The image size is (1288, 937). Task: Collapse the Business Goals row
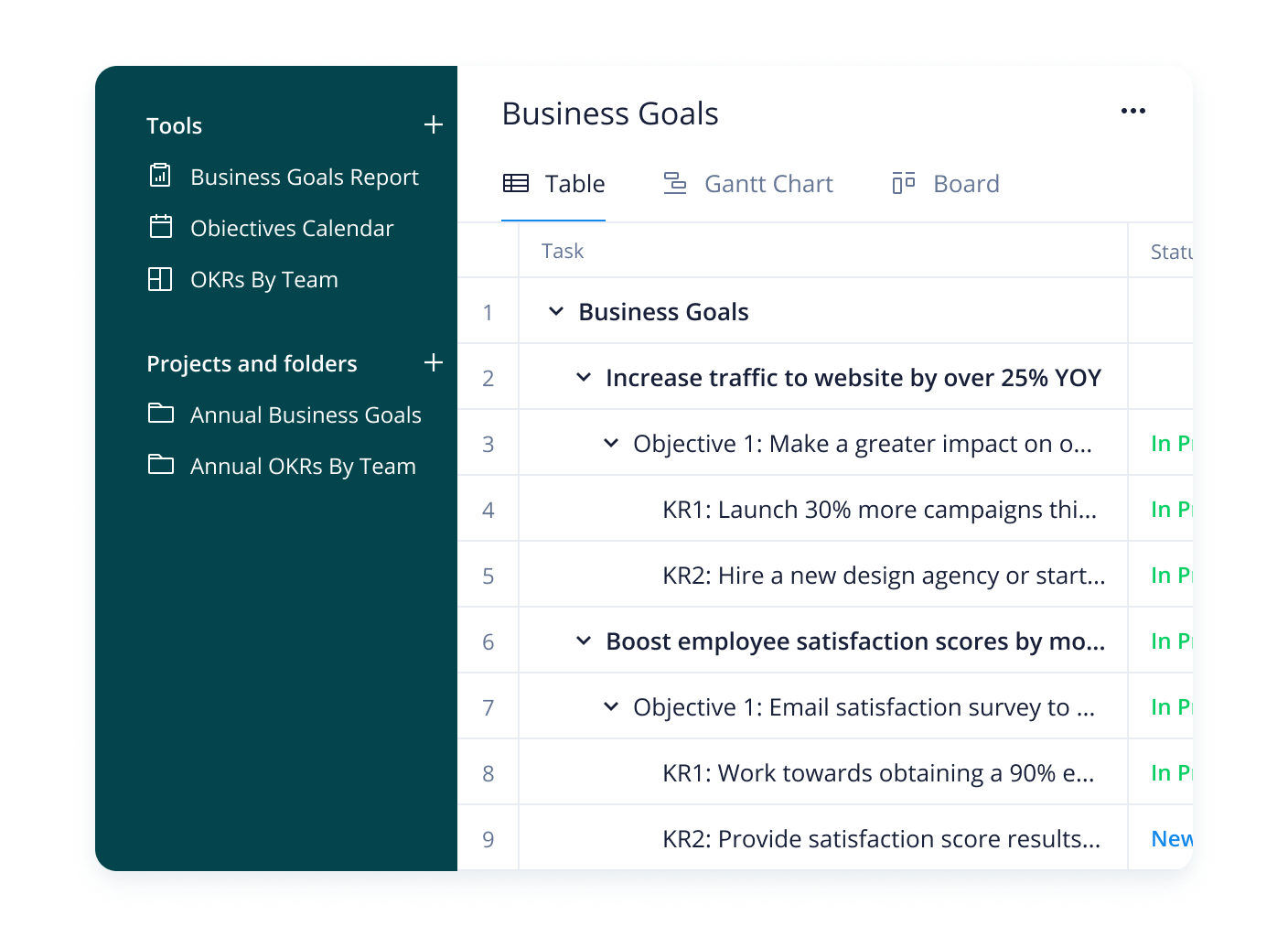click(555, 312)
